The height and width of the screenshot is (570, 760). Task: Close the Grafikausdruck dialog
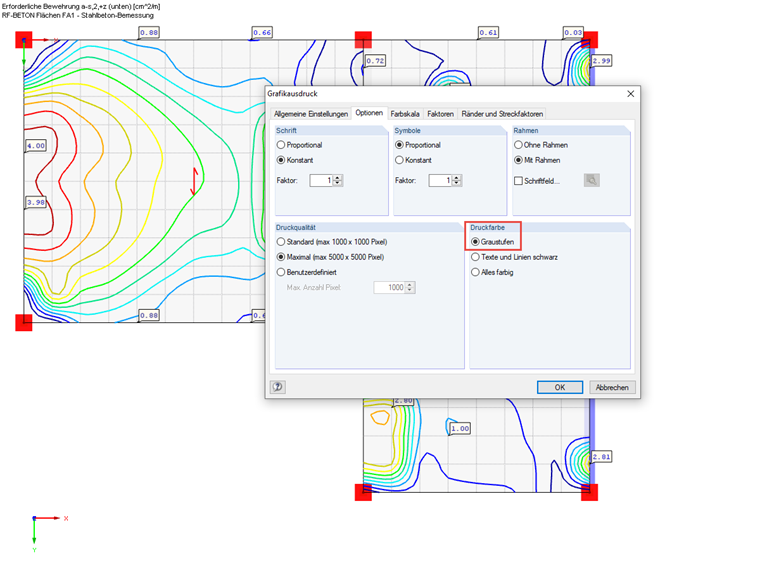631,94
